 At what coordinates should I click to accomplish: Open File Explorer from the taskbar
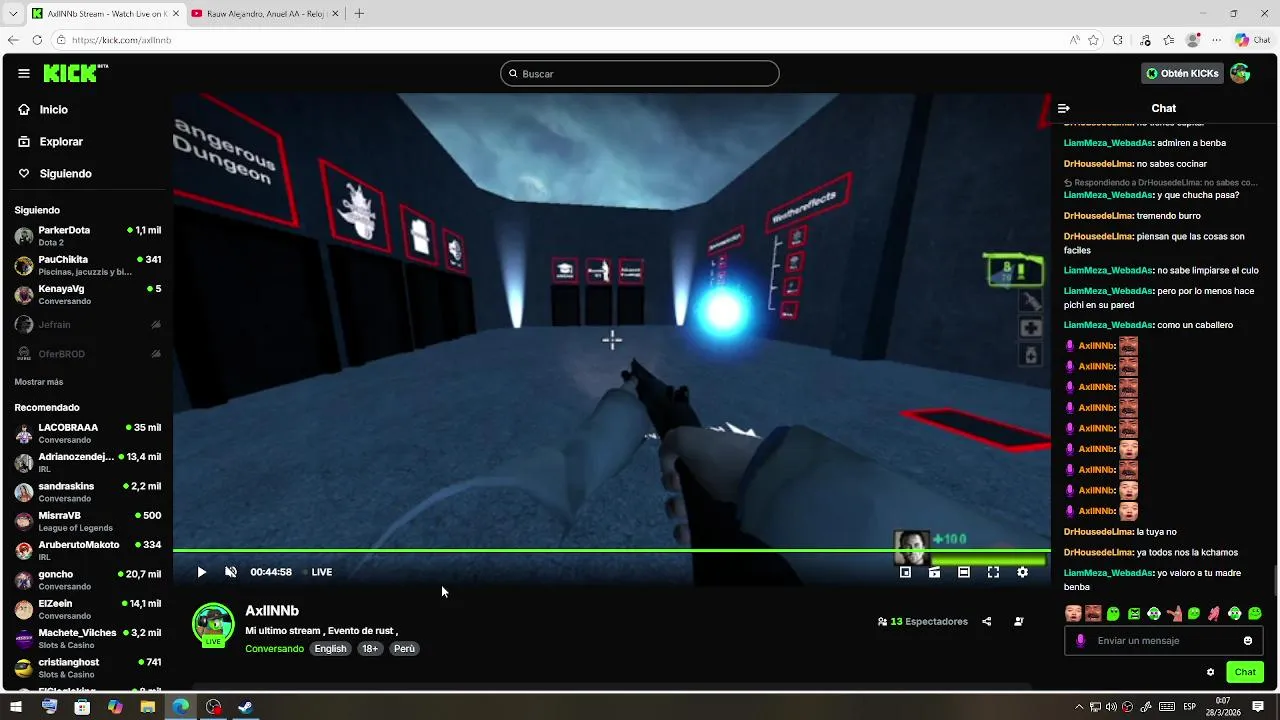[x=147, y=706]
